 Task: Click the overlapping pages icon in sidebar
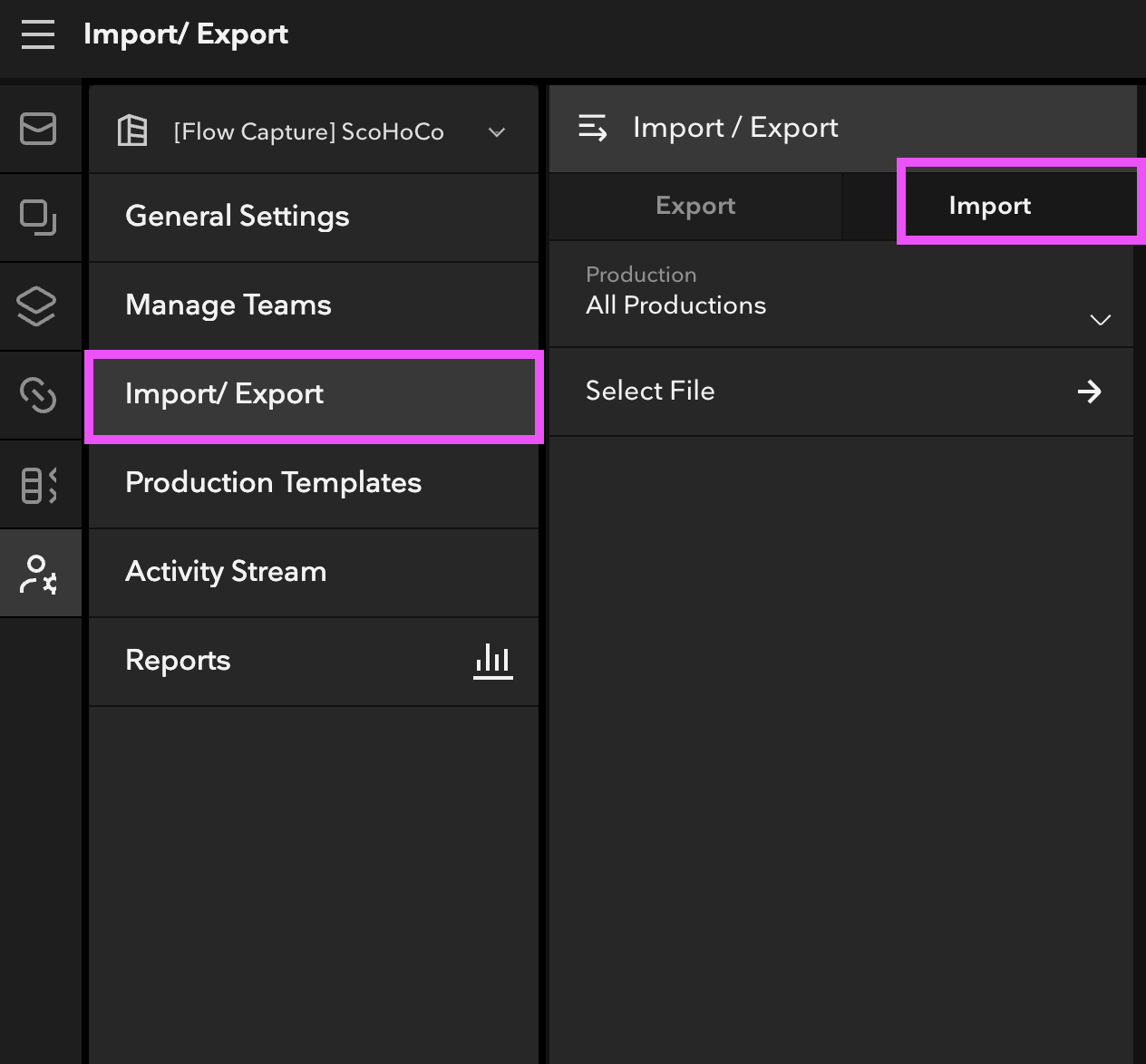38,218
